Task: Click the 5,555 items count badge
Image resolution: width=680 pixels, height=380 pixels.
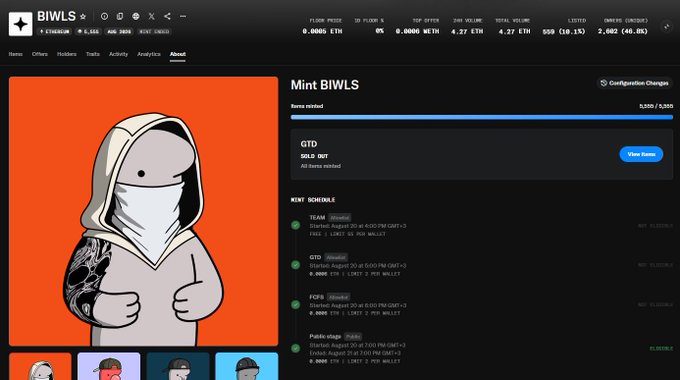Action: click(x=88, y=32)
